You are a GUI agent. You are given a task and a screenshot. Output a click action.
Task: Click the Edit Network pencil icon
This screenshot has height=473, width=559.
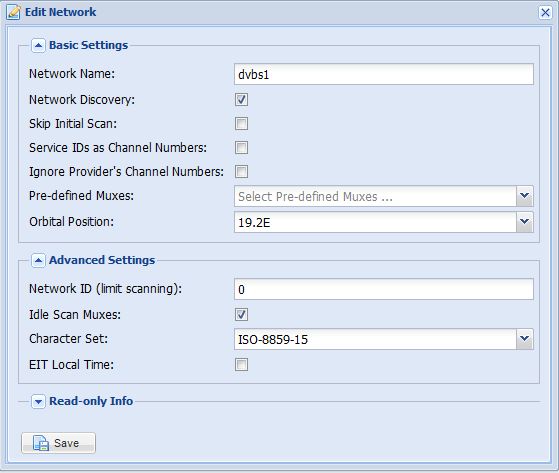[14, 12]
